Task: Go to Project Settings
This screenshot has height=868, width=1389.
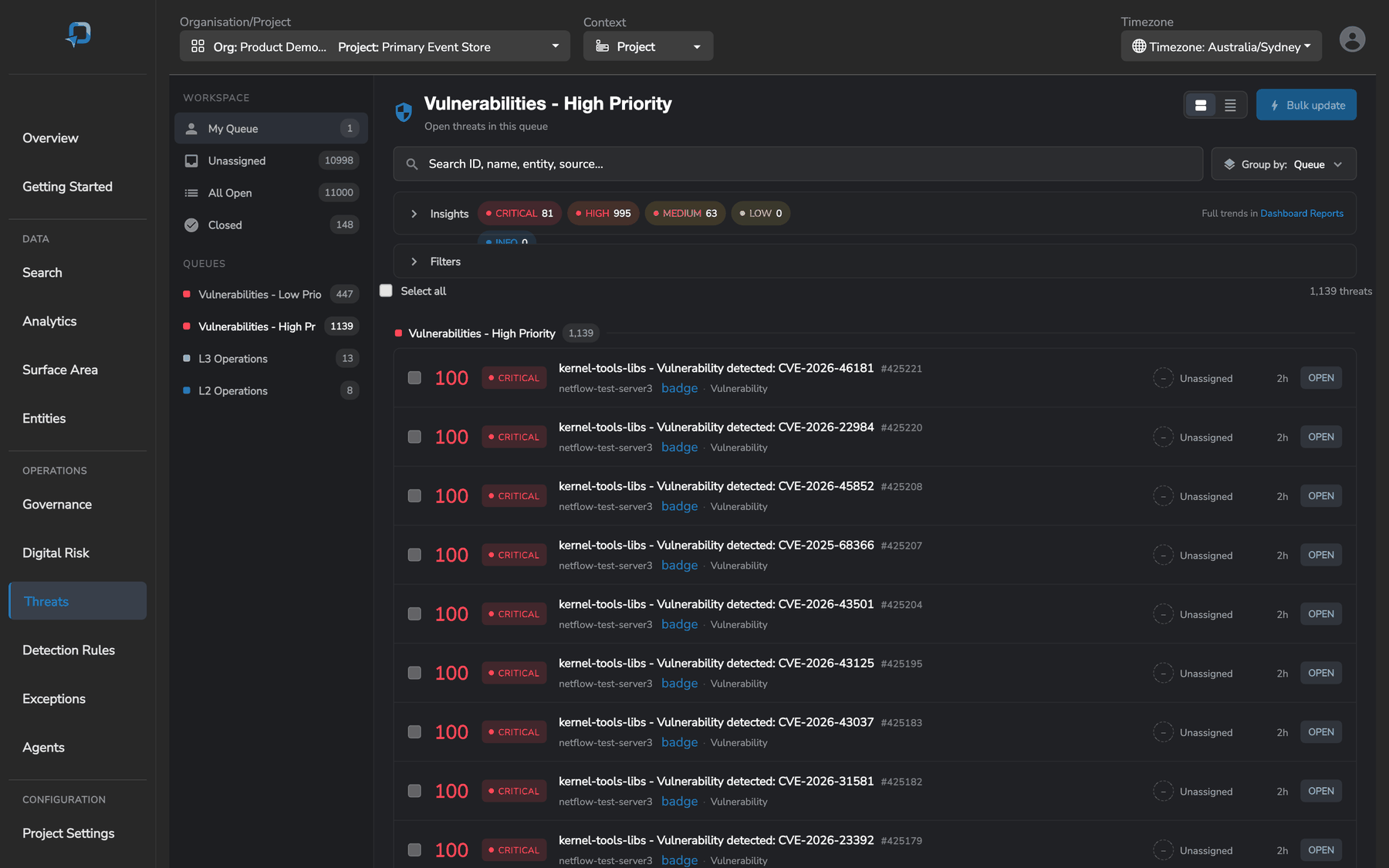Action: coord(69,833)
